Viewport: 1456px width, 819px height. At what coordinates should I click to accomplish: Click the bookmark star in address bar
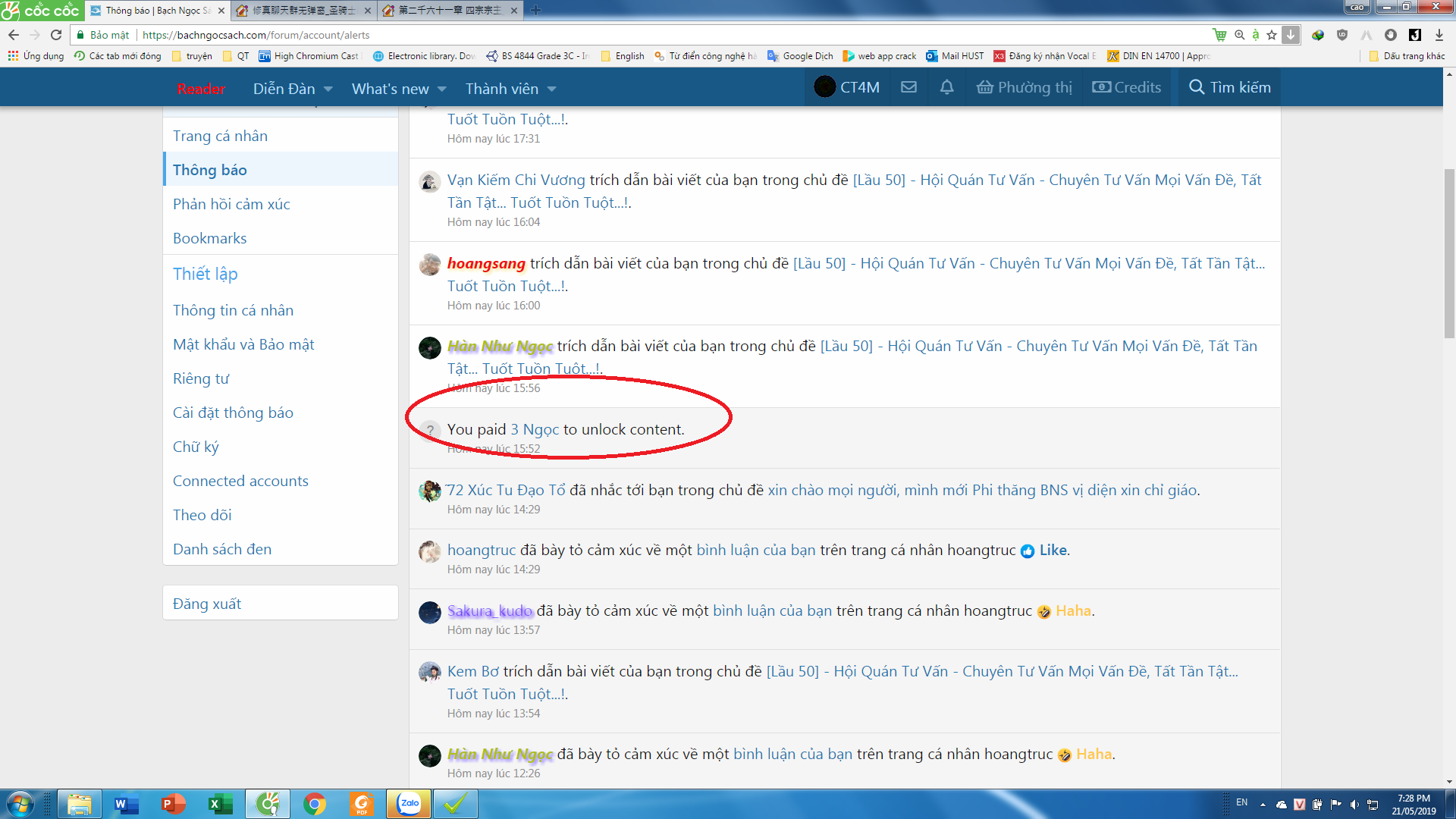(1272, 35)
